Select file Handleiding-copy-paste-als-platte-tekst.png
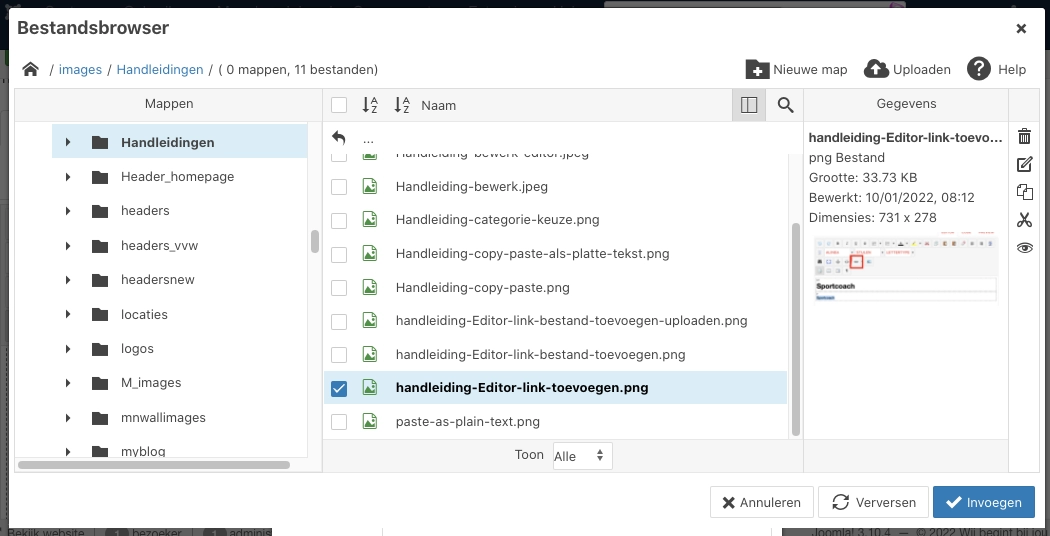This screenshot has width=1050, height=536. click(532, 254)
